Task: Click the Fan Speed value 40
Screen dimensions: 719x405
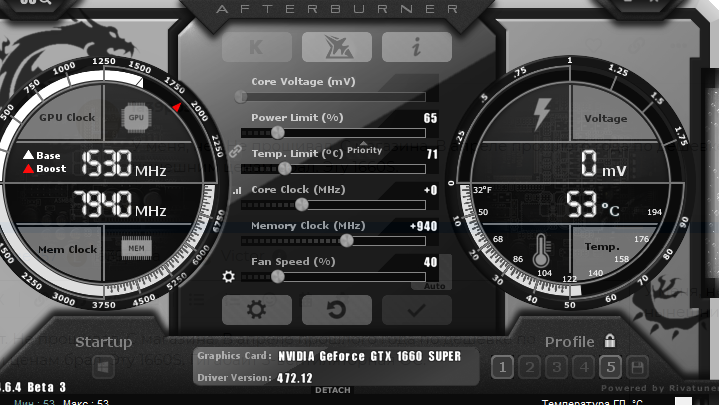Action: [430, 262]
